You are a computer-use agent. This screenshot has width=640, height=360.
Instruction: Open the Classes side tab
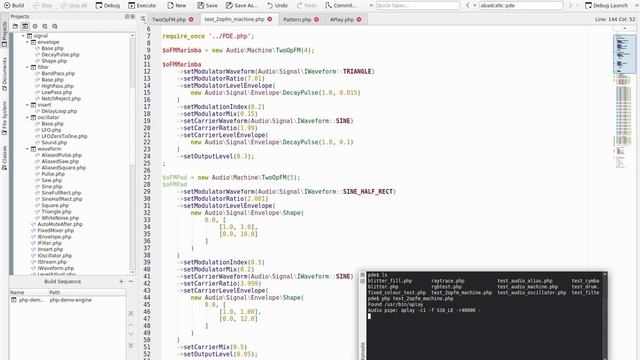pos(4,158)
